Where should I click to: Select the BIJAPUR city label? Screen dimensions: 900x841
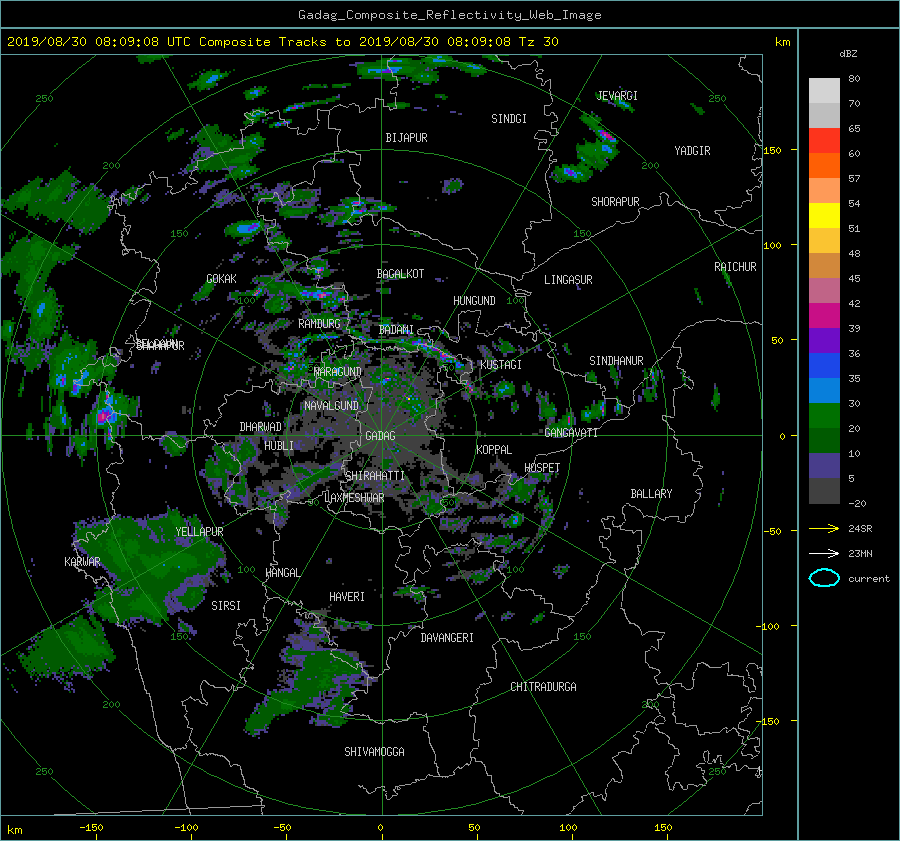pyautogui.click(x=406, y=138)
